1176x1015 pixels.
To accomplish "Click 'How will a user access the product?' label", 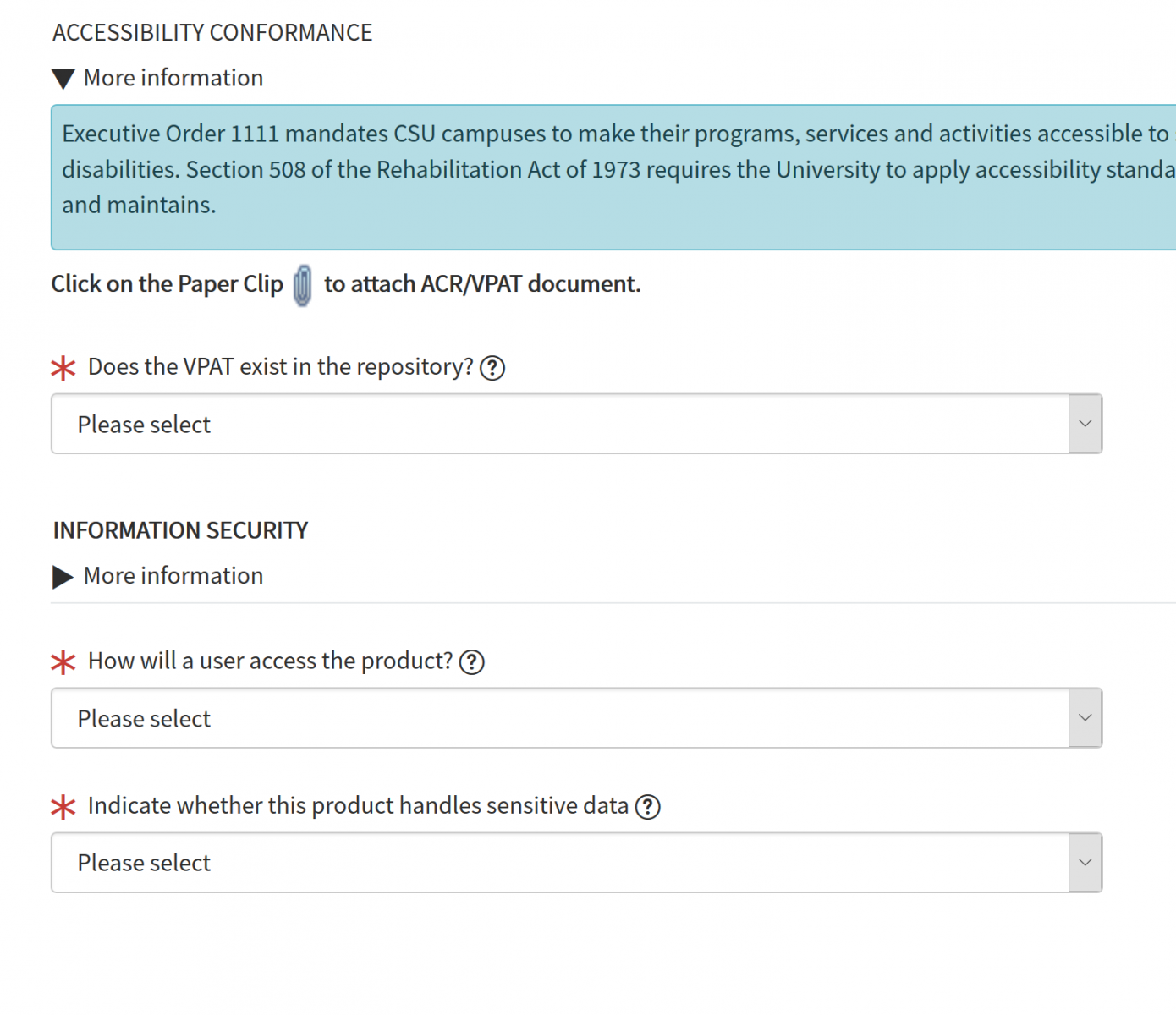I will [x=270, y=661].
